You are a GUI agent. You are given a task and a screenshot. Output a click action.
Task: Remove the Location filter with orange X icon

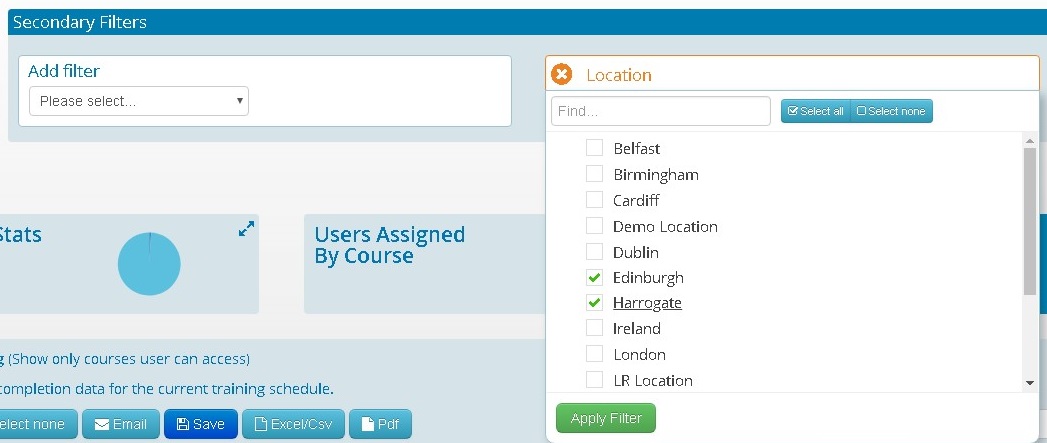coord(562,75)
